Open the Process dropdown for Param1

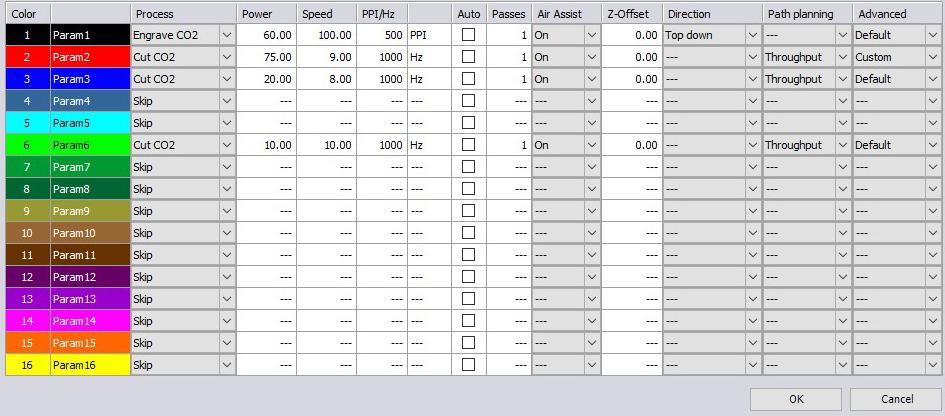(226, 35)
